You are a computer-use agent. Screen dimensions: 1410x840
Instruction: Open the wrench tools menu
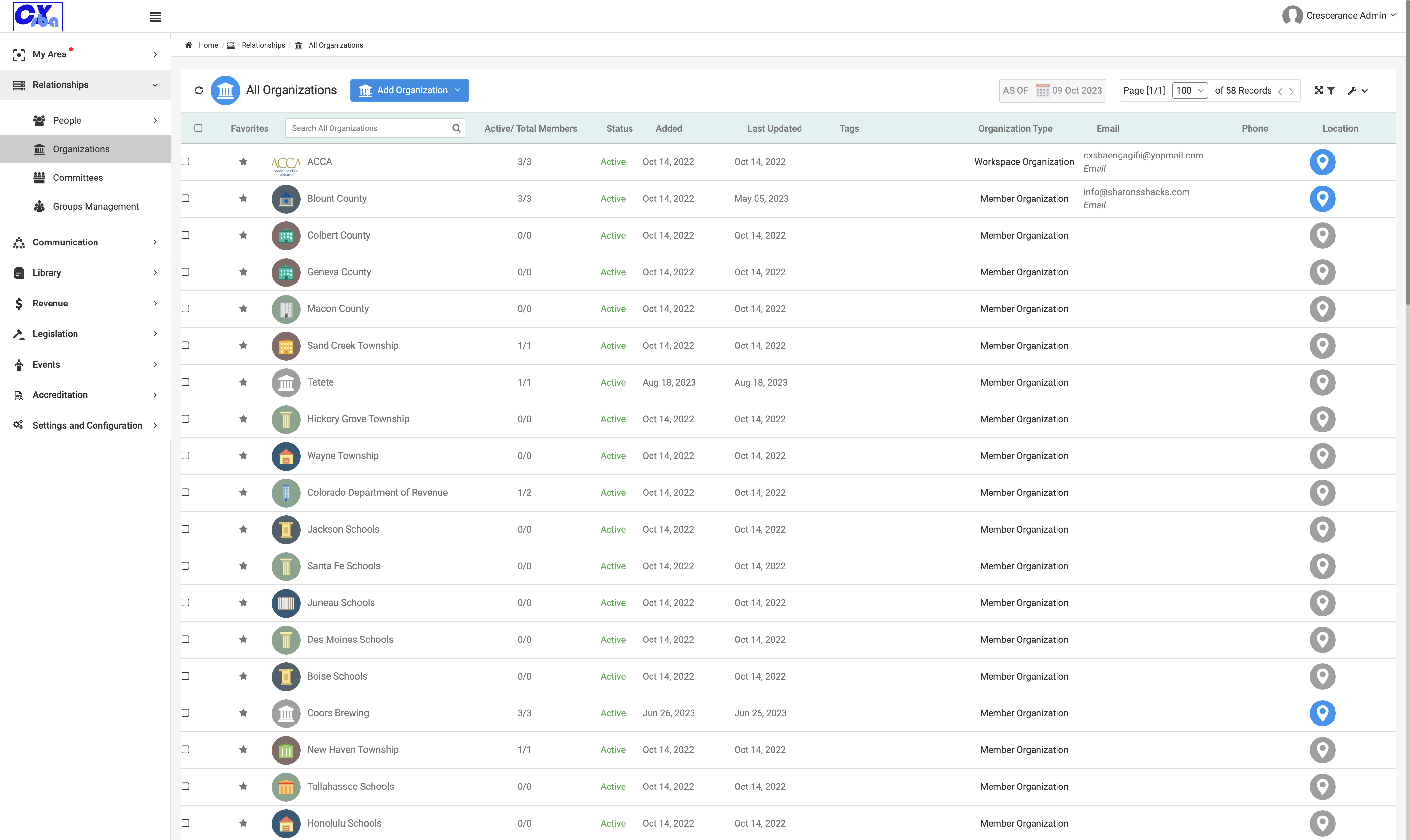click(x=1357, y=91)
